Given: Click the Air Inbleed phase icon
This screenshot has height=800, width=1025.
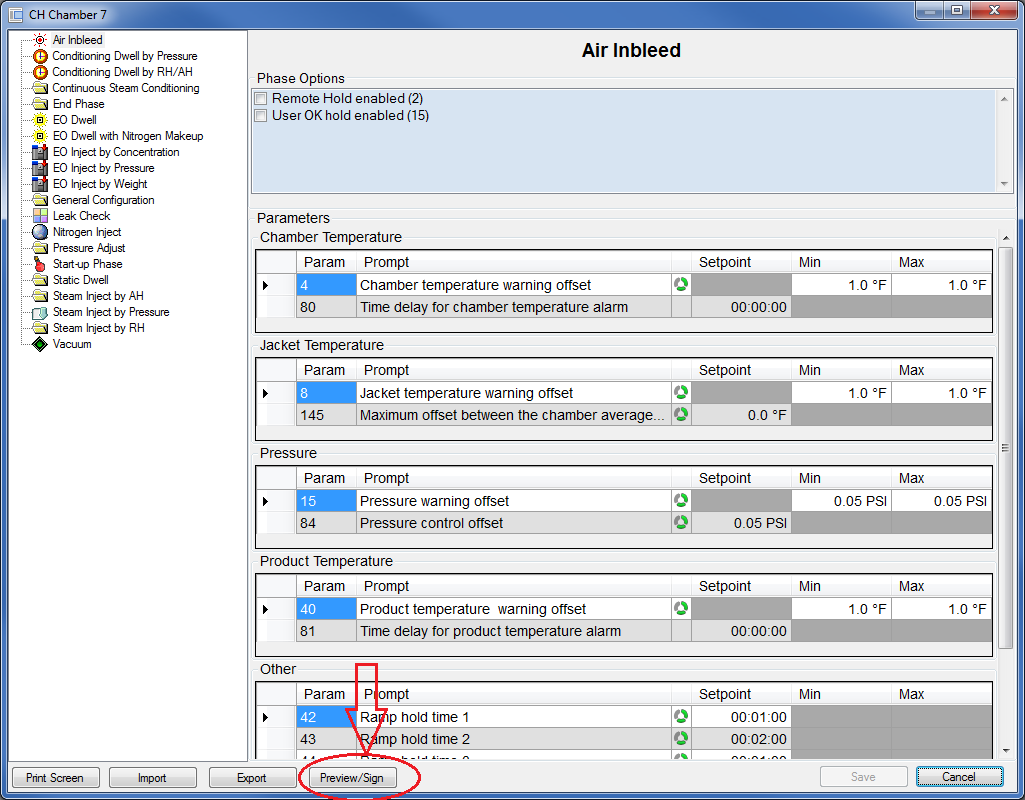Looking at the screenshot, I should (x=40, y=40).
